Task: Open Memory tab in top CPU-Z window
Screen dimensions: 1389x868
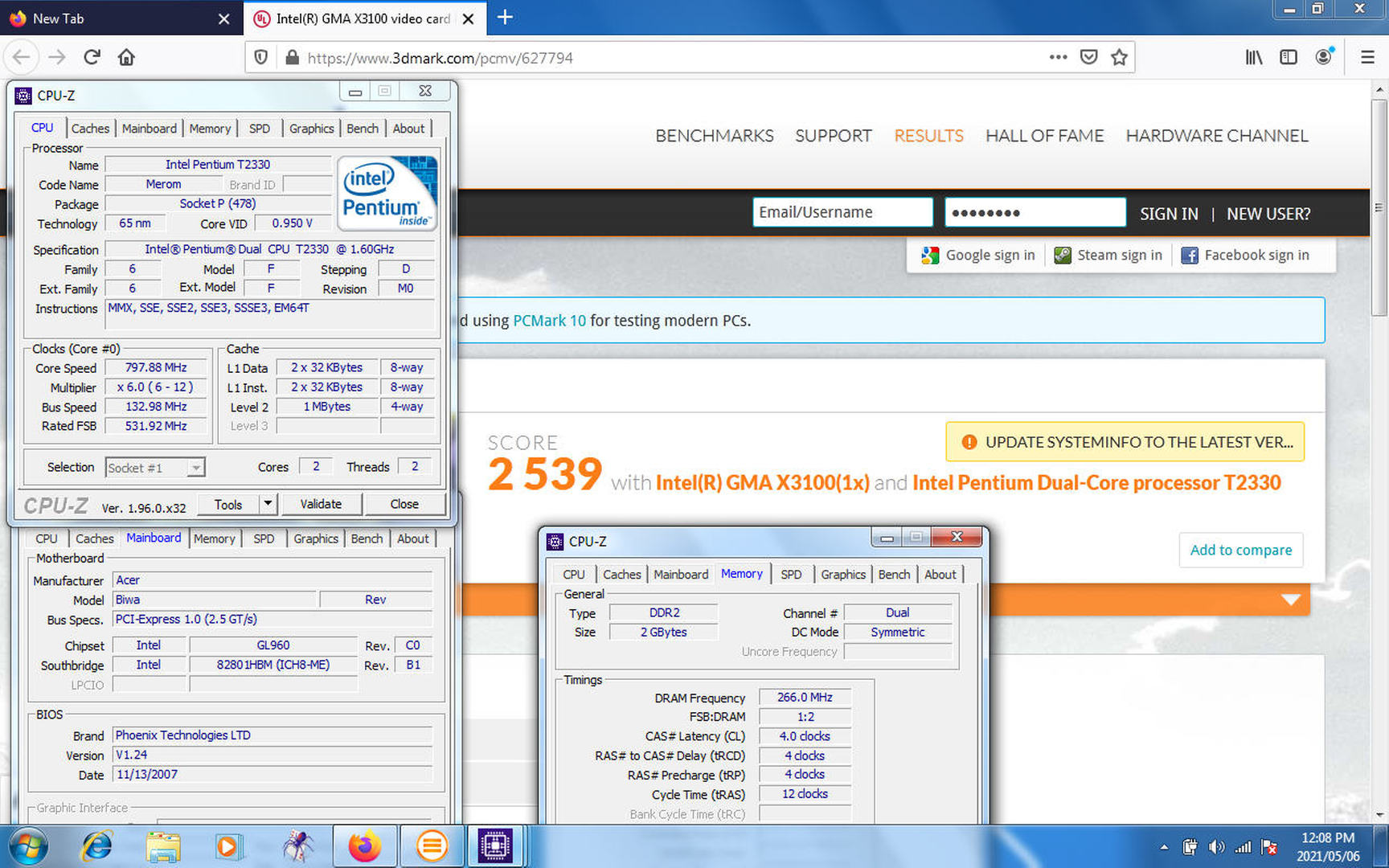Action: click(210, 129)
